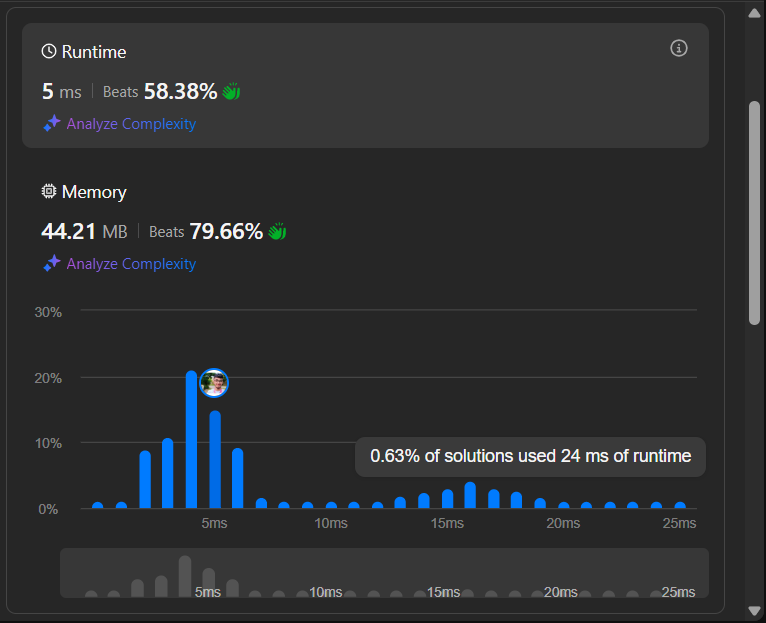Viewport: 766px width, 623px height.
Task: Click clapping hands icon next to 58.38%
Action: tap(232, 91)
